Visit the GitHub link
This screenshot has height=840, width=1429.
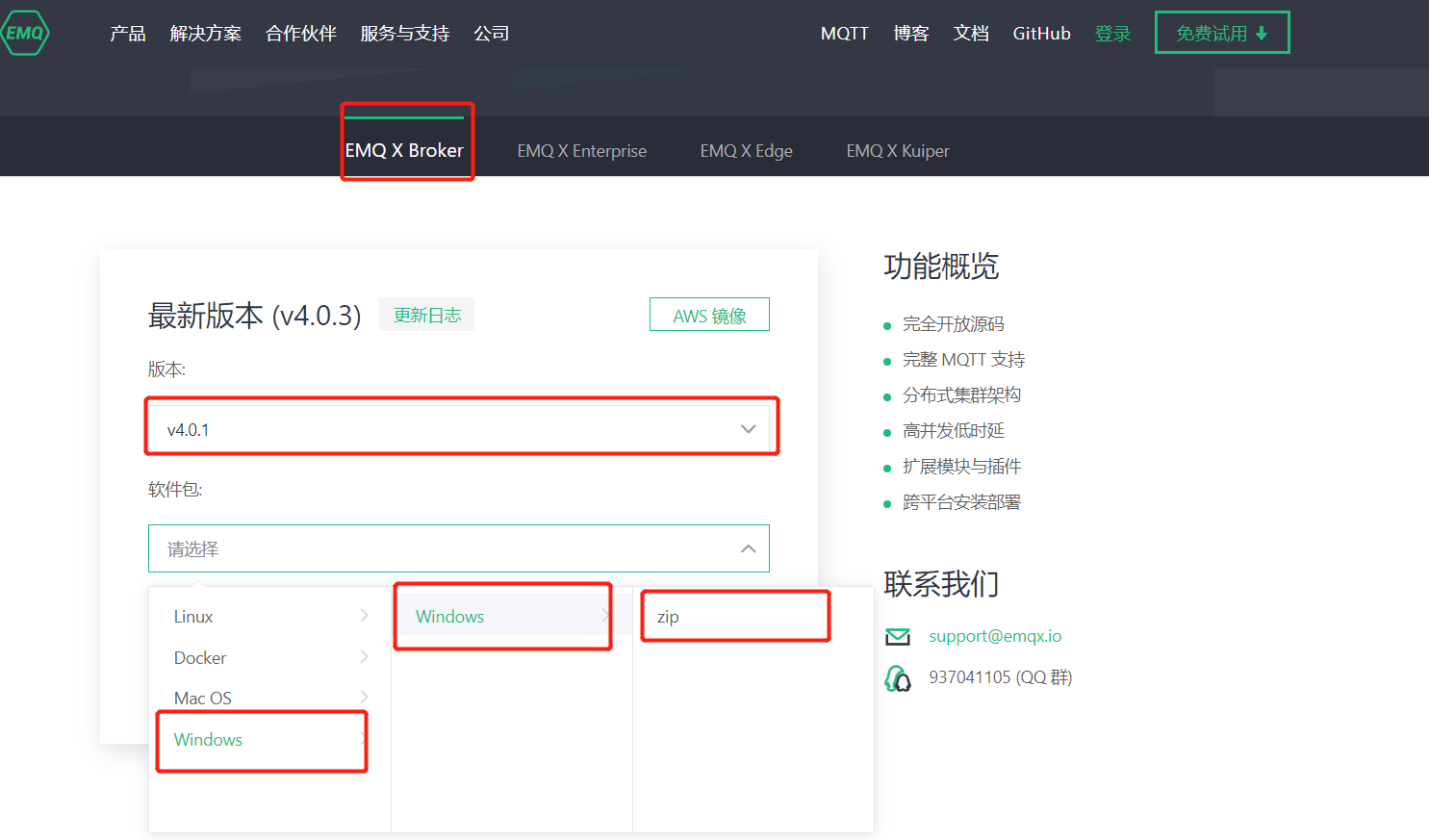pos(1042,34)
